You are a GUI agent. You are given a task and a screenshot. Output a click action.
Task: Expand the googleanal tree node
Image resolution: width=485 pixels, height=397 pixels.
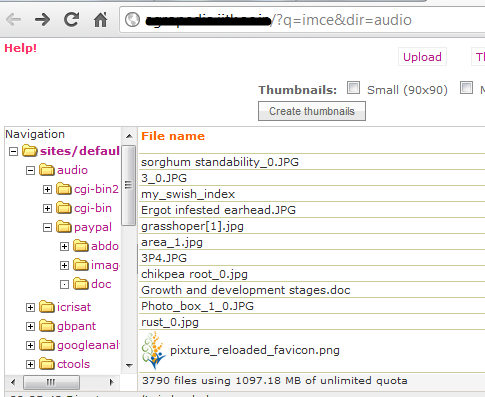[30, 345]
